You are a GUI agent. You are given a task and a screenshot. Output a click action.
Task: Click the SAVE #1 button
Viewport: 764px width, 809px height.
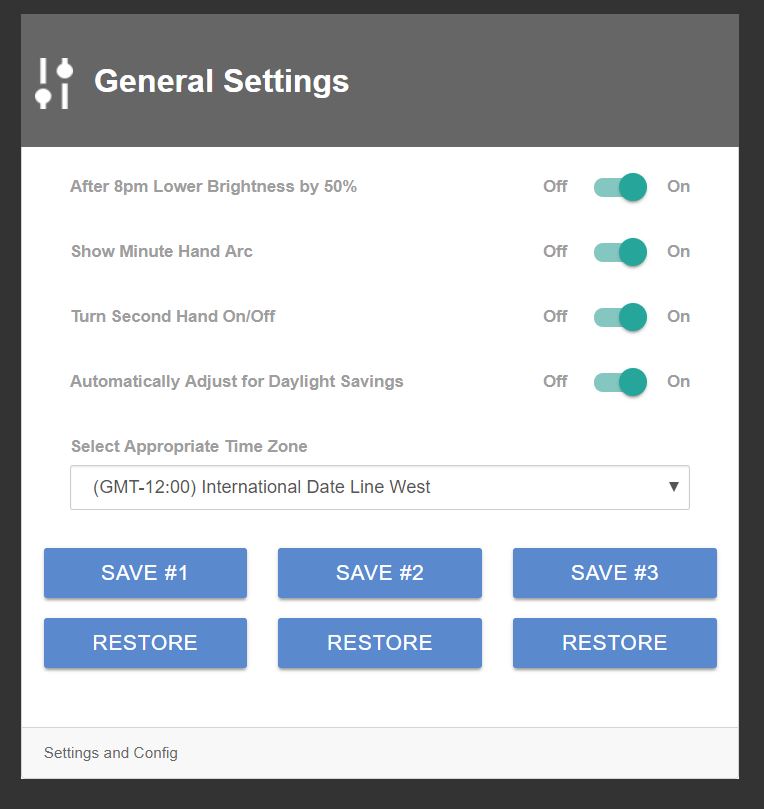click(144, 573)
